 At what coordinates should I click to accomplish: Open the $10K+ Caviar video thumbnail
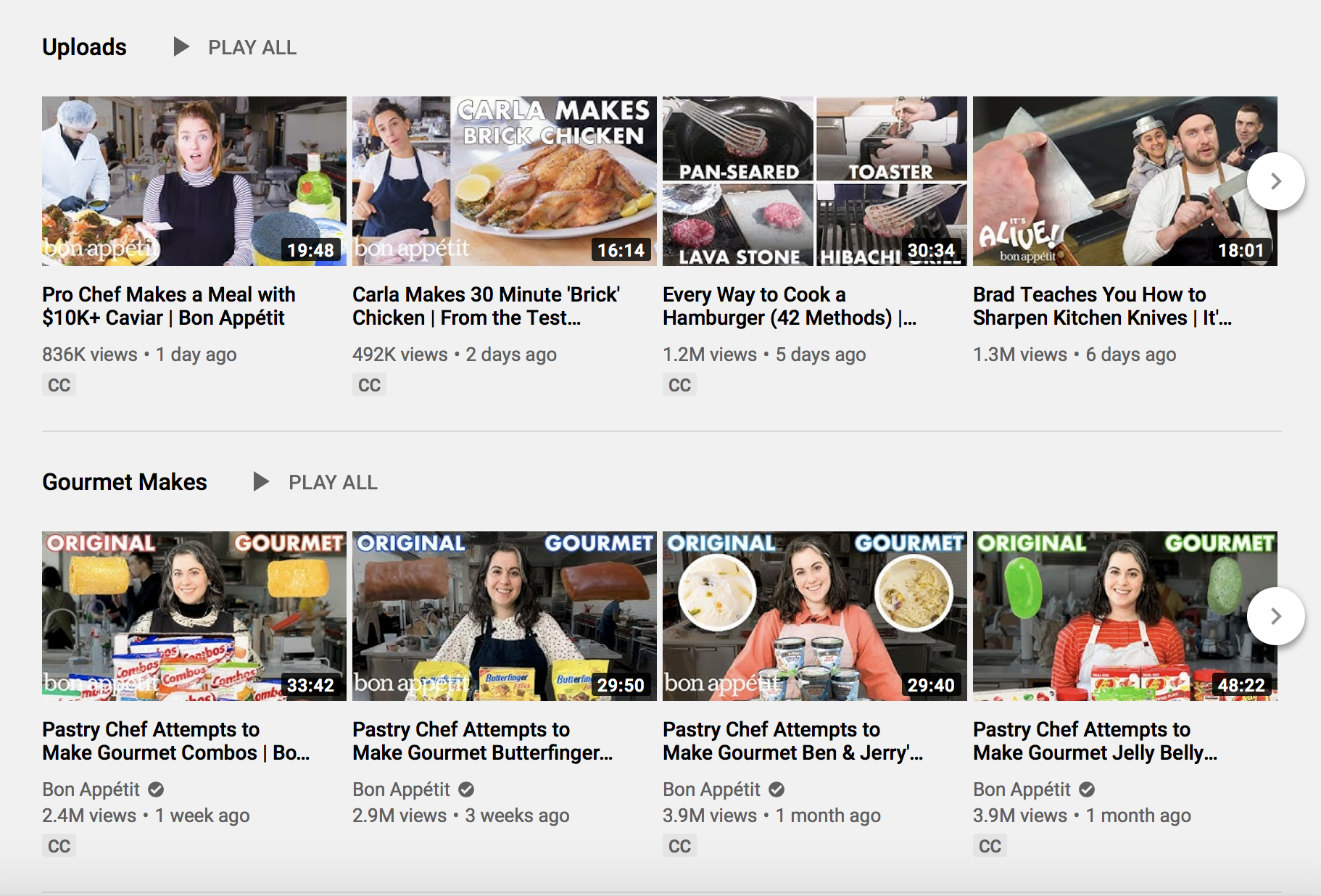pos(194,181)
